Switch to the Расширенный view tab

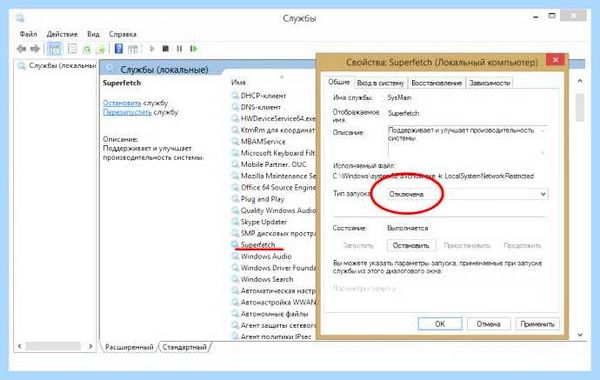coord(129,347)
